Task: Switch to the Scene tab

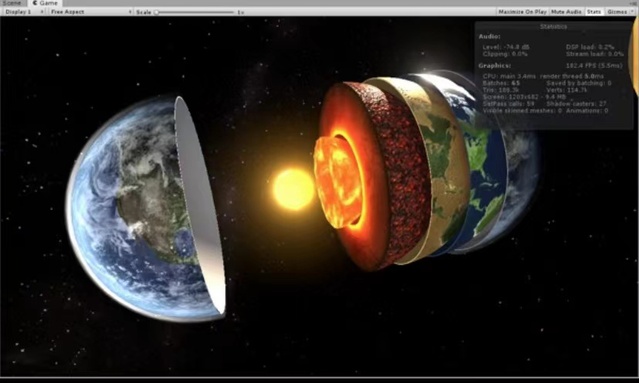Action: coord(13,3)
